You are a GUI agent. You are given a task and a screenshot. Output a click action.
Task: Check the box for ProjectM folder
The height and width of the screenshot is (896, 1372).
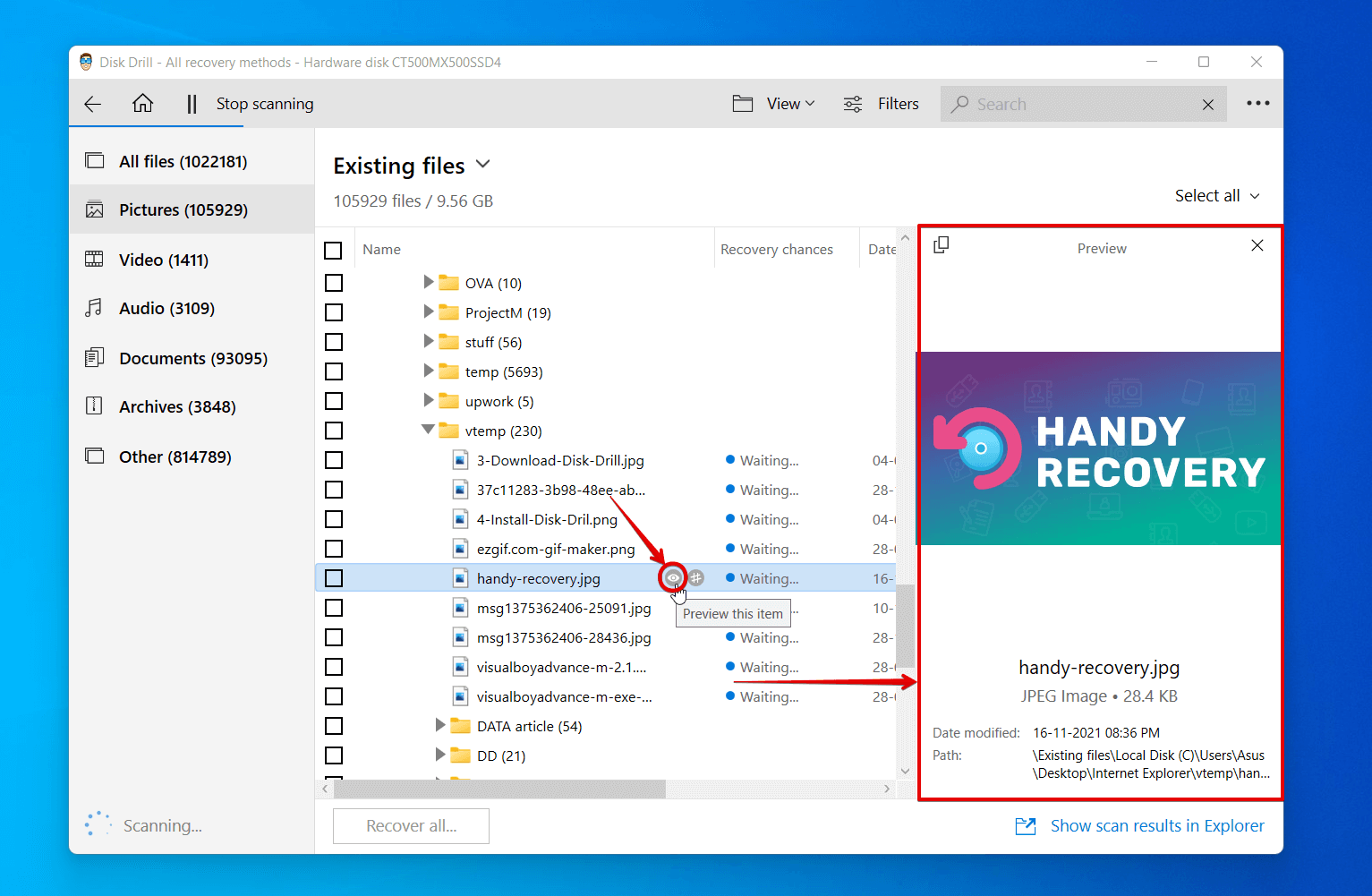click(x=334, y=312)
